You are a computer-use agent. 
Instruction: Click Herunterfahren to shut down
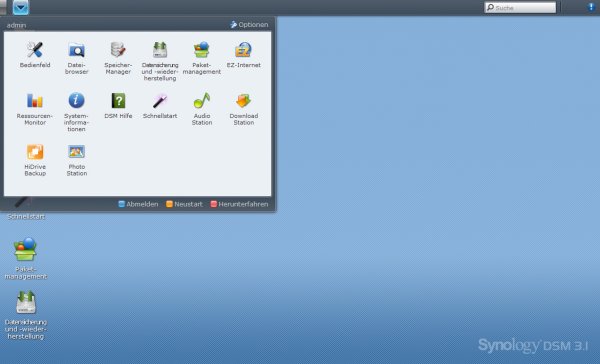240,204
